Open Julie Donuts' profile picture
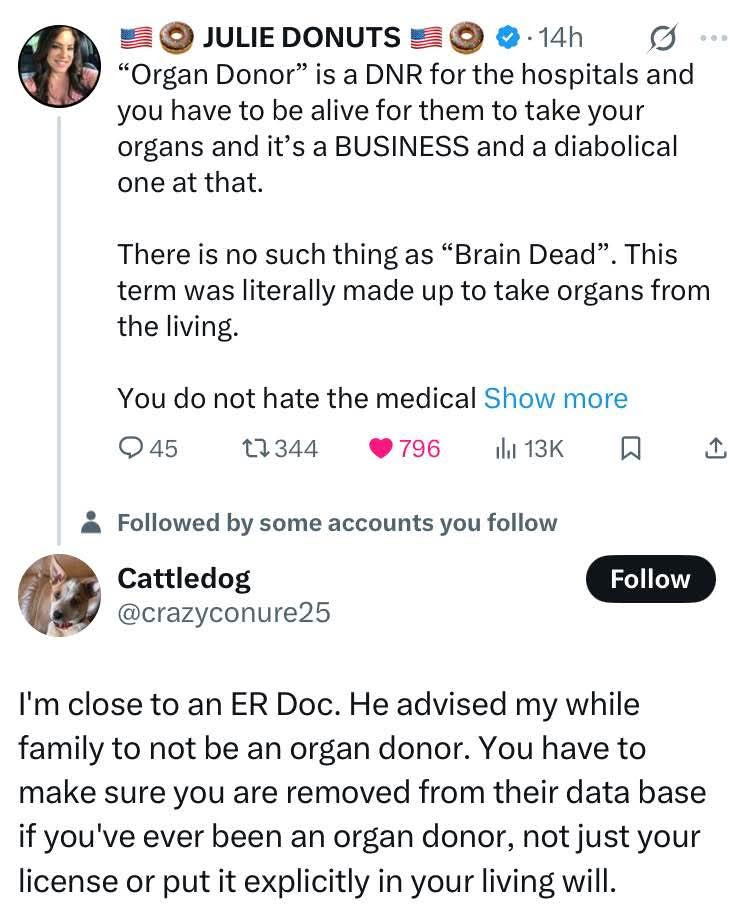The height and width of the screenshot is (922, 750). click(x=60, y=66)
